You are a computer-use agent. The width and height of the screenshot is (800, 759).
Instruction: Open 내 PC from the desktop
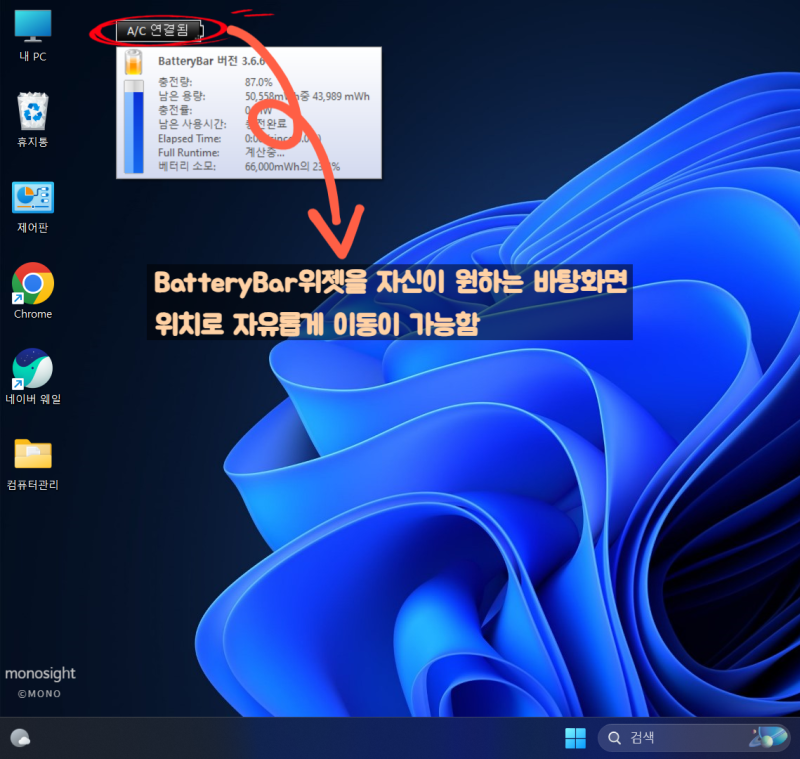tap(31, 30)
